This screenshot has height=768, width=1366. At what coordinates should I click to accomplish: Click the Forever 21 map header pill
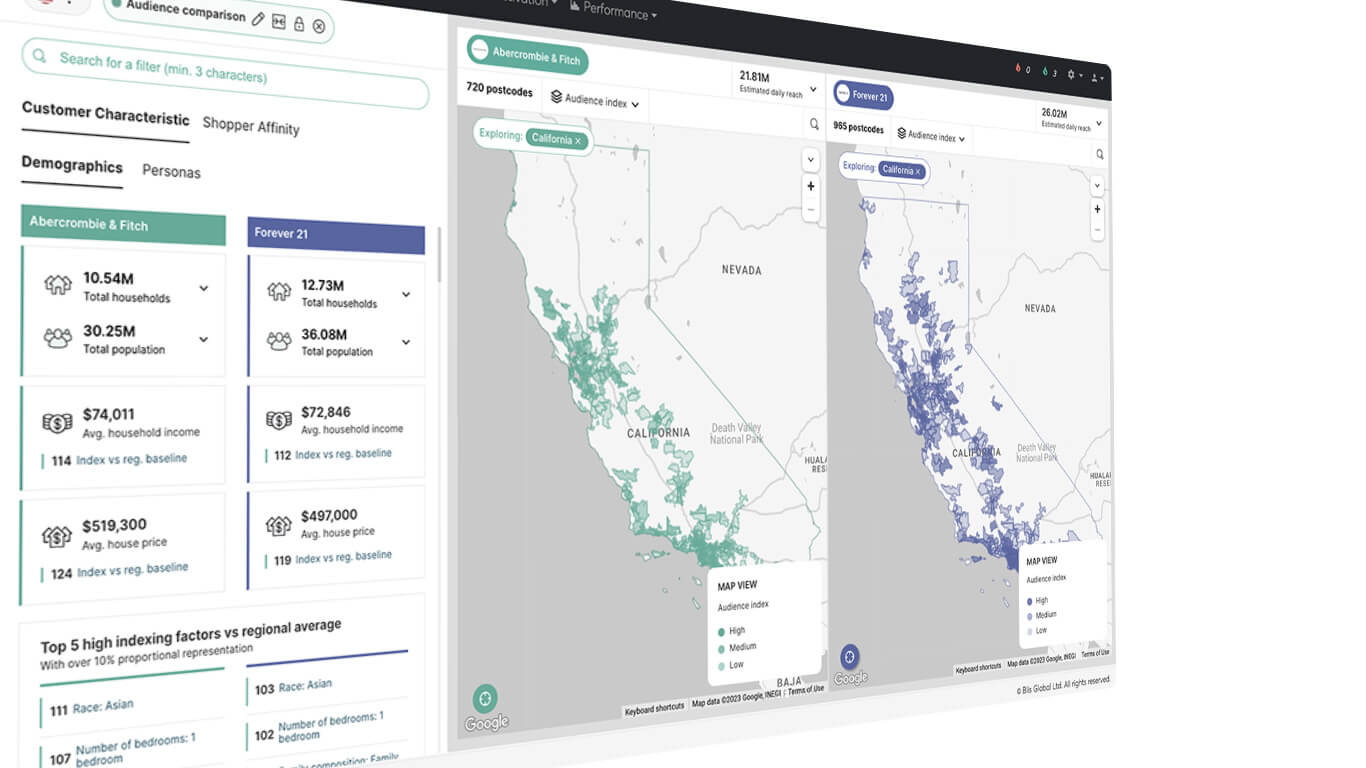(x=862, y=96)
